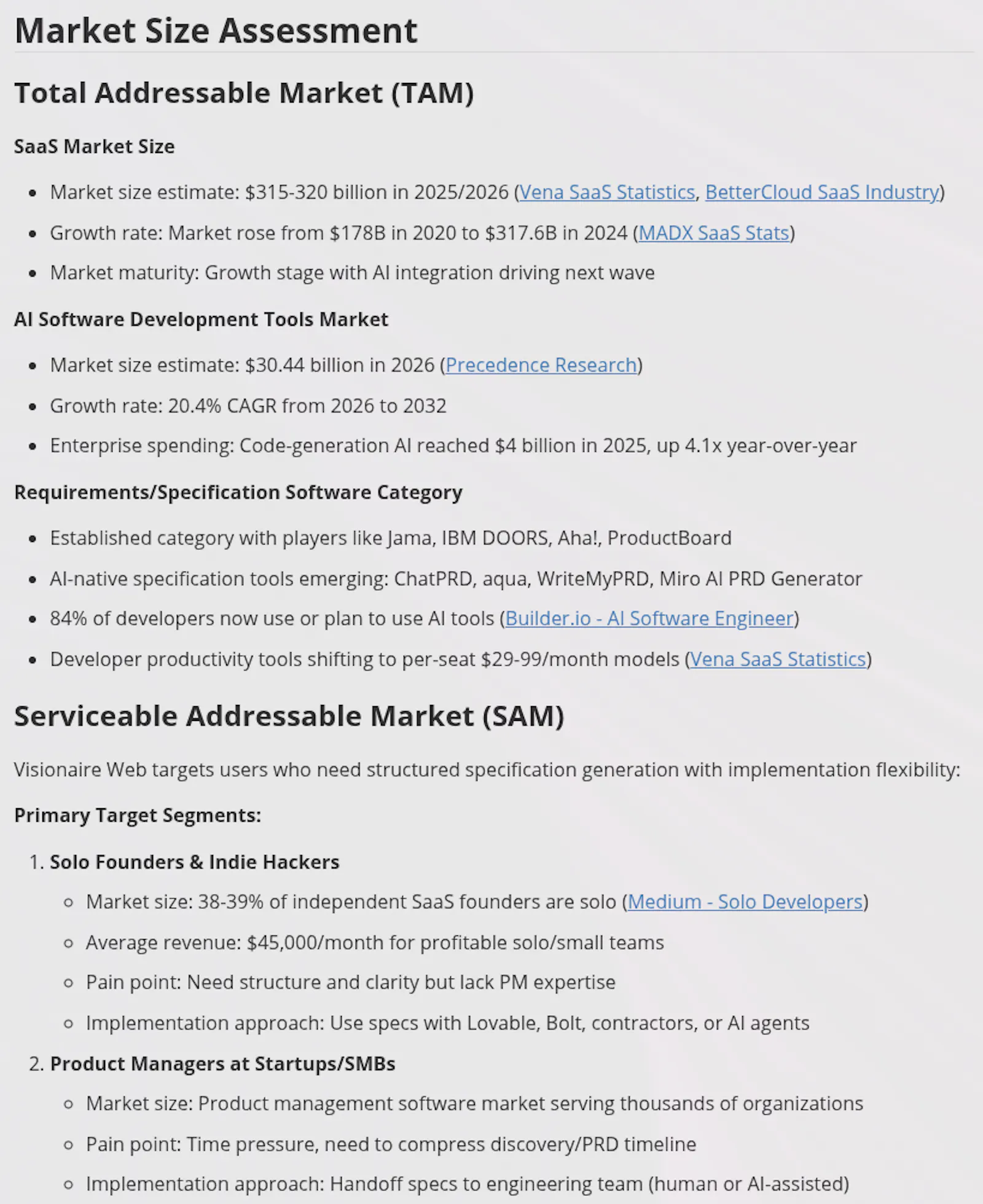
Task: Click the Market Size Assessment heading
Action: point(216,31)
